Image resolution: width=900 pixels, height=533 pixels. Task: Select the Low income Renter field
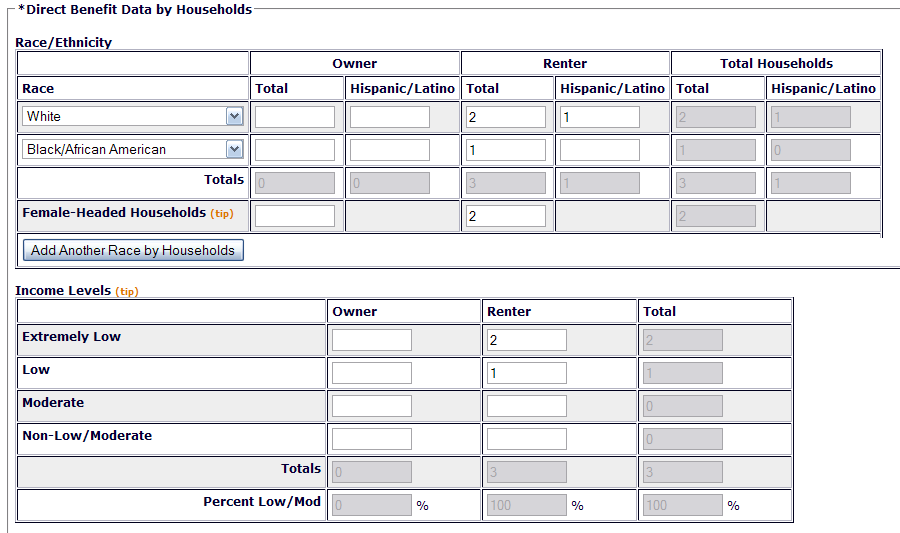(527, 373)
